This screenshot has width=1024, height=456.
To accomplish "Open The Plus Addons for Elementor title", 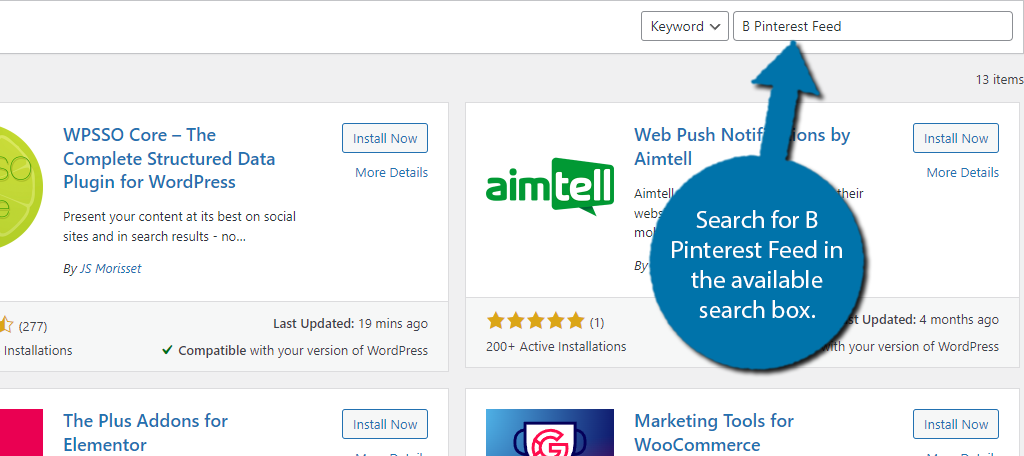I will pyautogui.click(x=146, y=432).
